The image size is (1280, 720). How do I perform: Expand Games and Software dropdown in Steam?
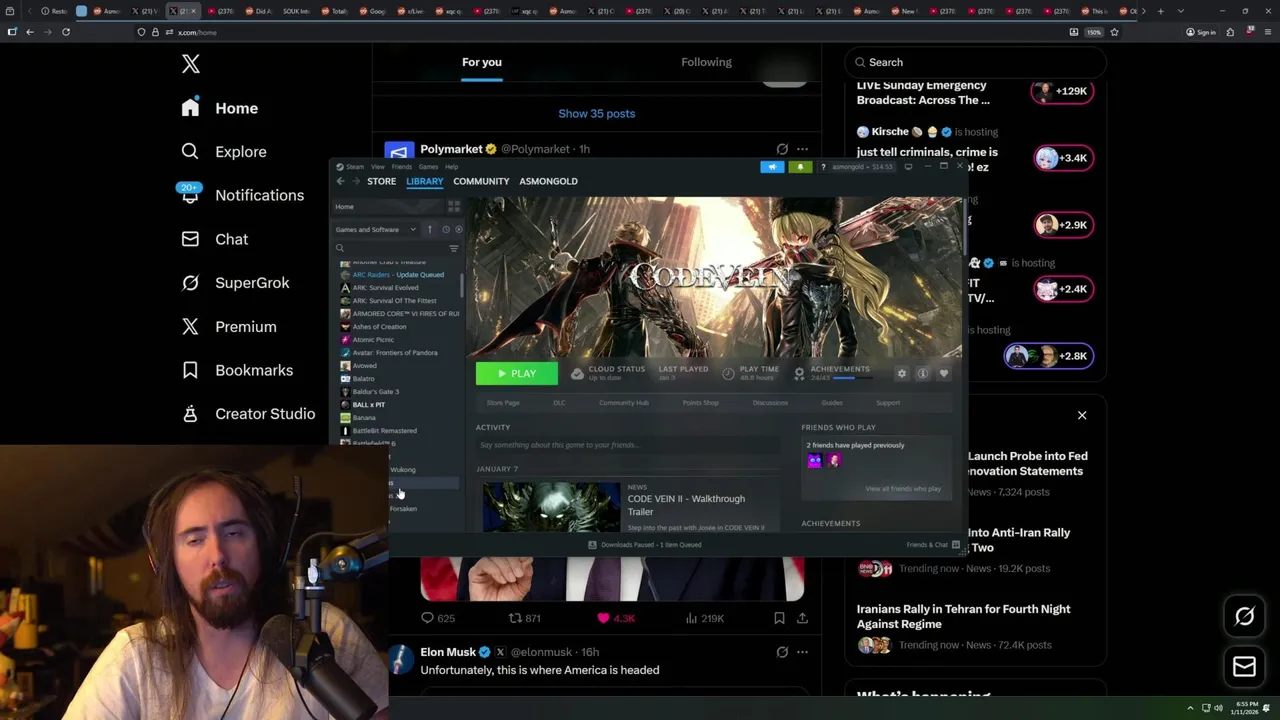coord(376,229)
